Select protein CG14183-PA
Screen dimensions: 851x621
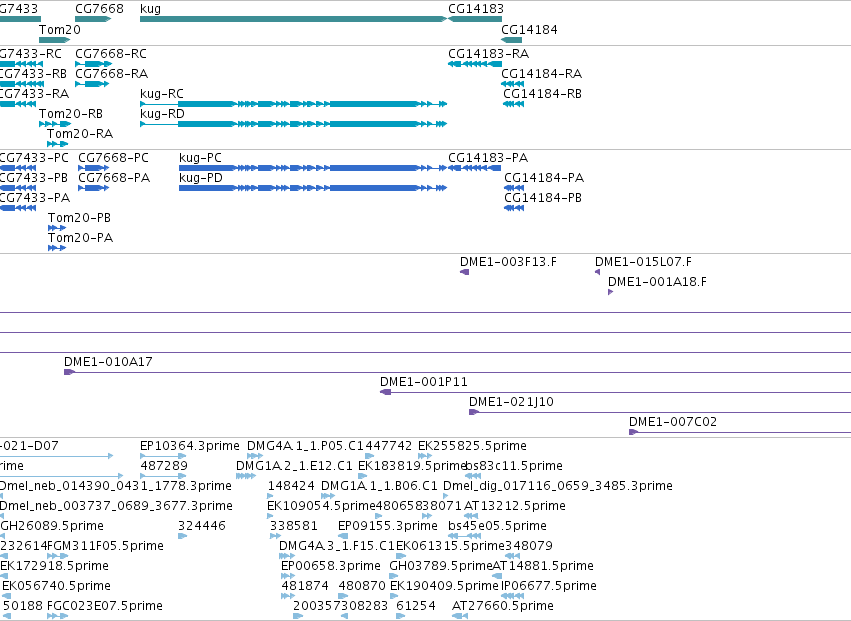pyautogui.click(x=474, y=168)
